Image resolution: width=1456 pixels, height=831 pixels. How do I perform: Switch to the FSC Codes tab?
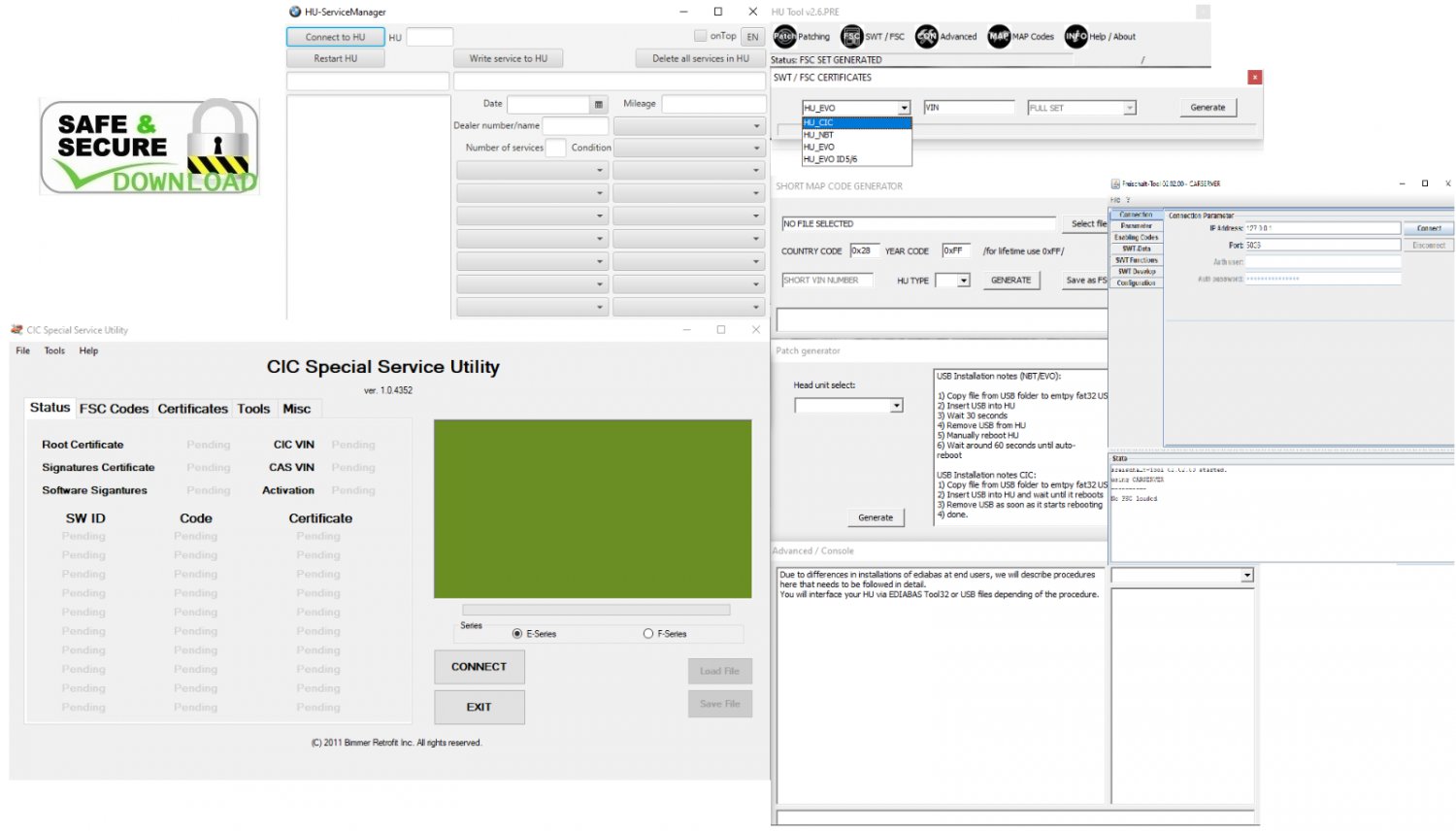click(113, 408)
